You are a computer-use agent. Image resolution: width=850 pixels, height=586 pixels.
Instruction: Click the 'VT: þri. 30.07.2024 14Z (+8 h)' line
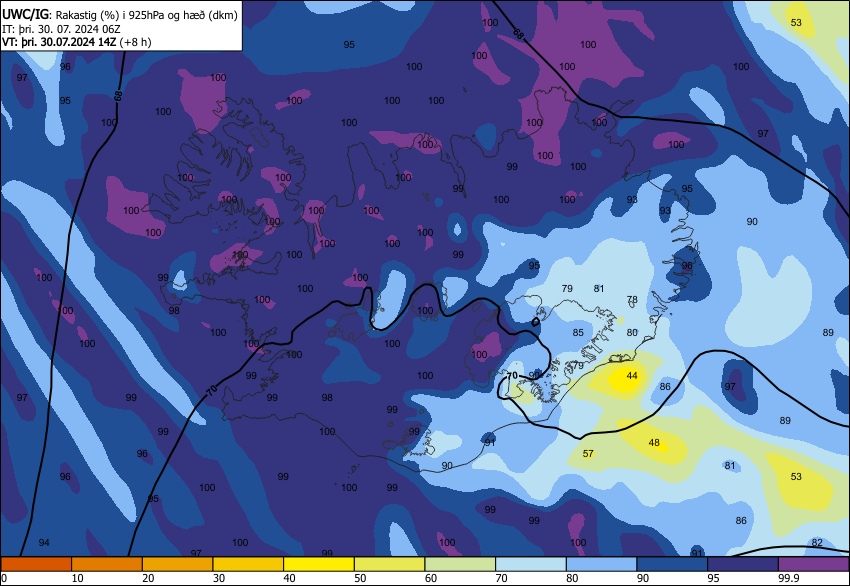(x=76, y=42)
